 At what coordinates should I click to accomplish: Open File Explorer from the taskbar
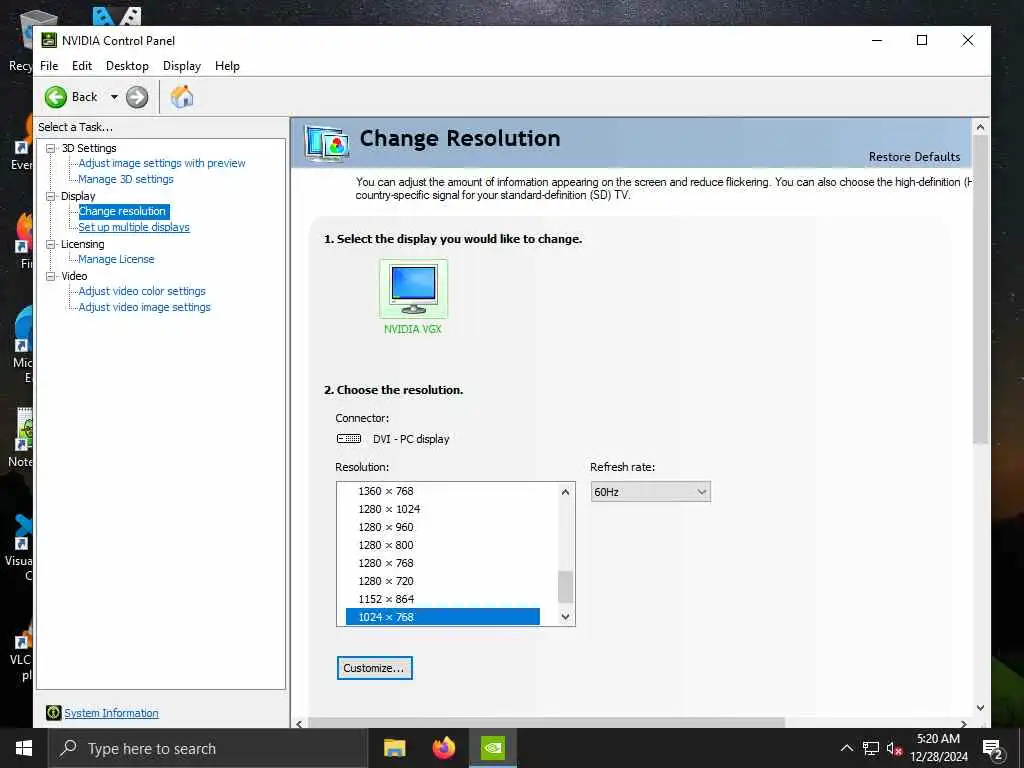pos(394,748)
